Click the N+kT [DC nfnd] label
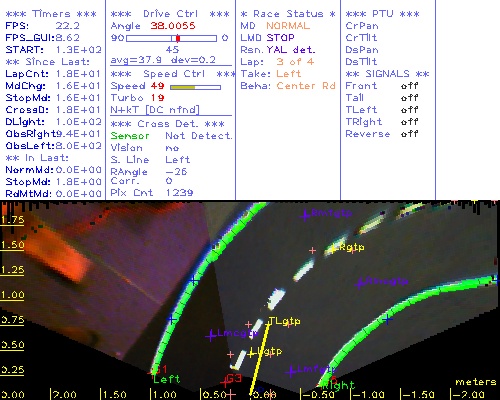 tap(155, 110)
